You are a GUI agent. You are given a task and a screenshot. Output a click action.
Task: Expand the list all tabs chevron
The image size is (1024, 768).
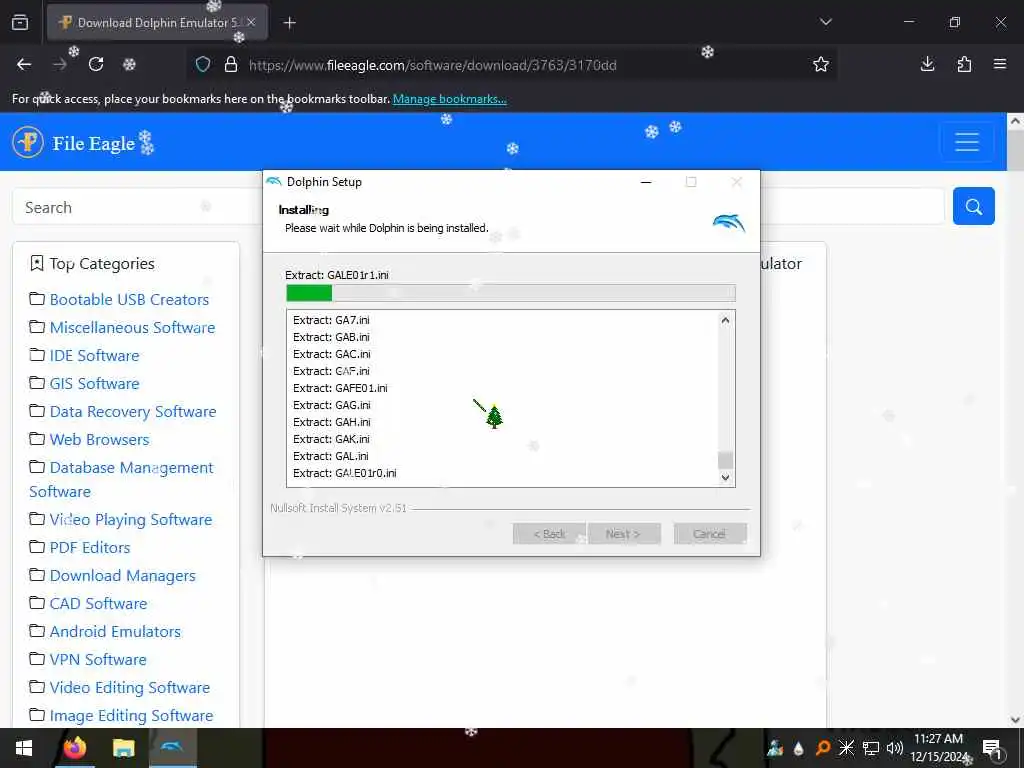[x=825, y=22]
